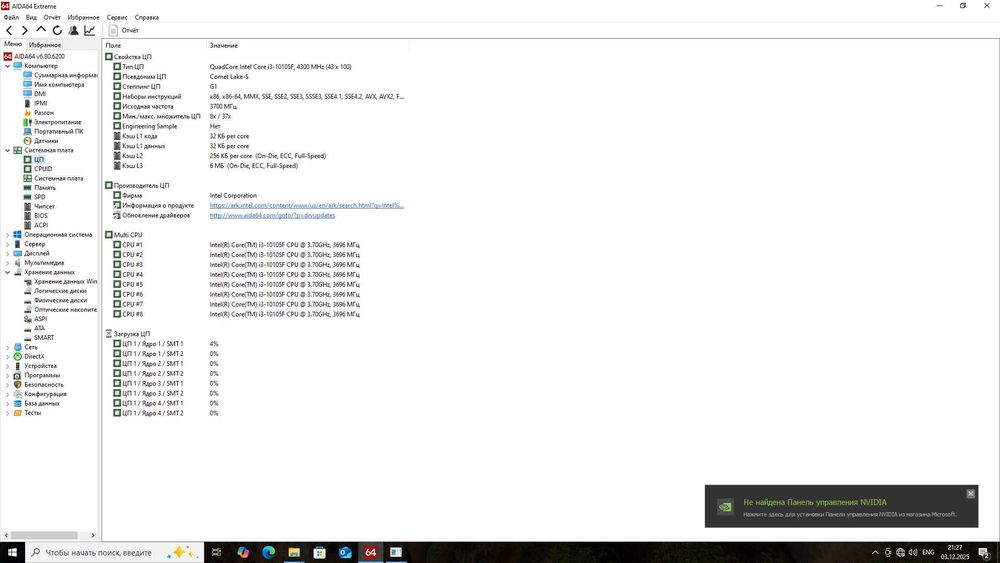Open the aida64.com driver updates link
This screenshot has width=1000, height=563.
272,216
